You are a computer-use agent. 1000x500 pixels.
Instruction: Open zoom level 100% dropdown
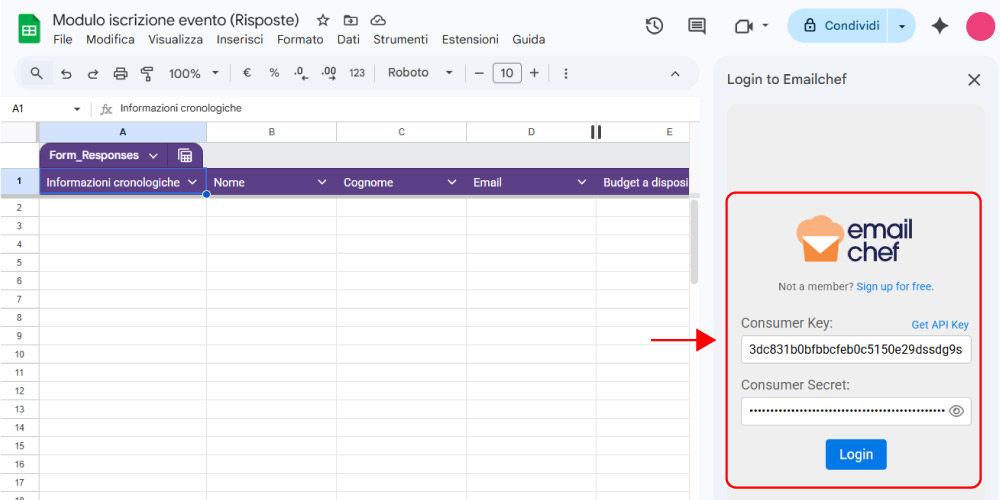[x=193, y=73]
